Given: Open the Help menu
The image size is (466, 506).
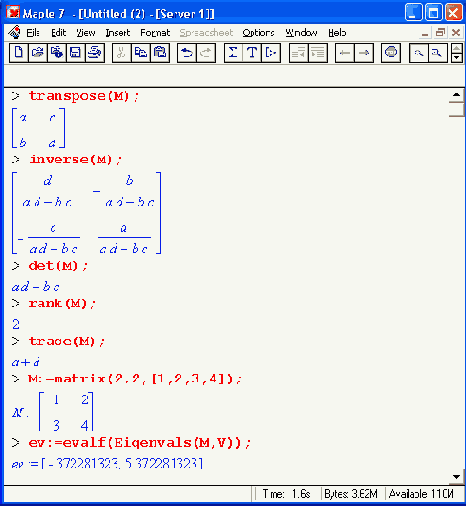Looking at the screenshot, I should click(337, 33).
